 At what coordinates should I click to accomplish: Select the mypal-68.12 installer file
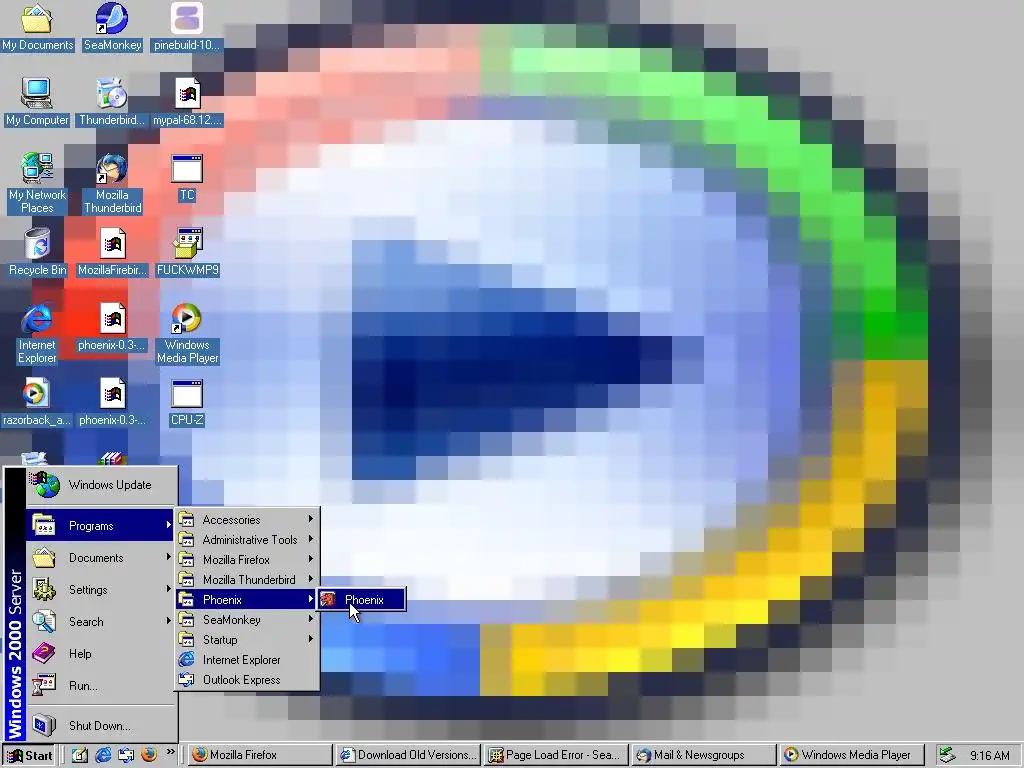pyautogui.click(x=187, y=101)
